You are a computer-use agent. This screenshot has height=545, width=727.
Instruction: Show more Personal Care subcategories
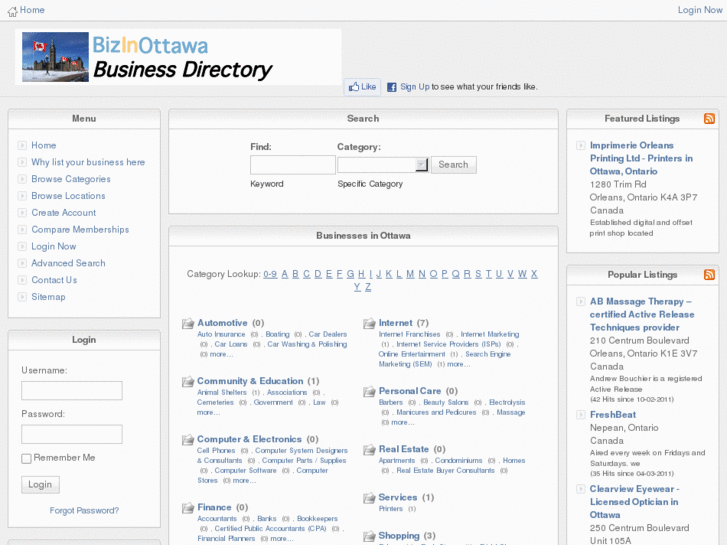click(402, 423)
